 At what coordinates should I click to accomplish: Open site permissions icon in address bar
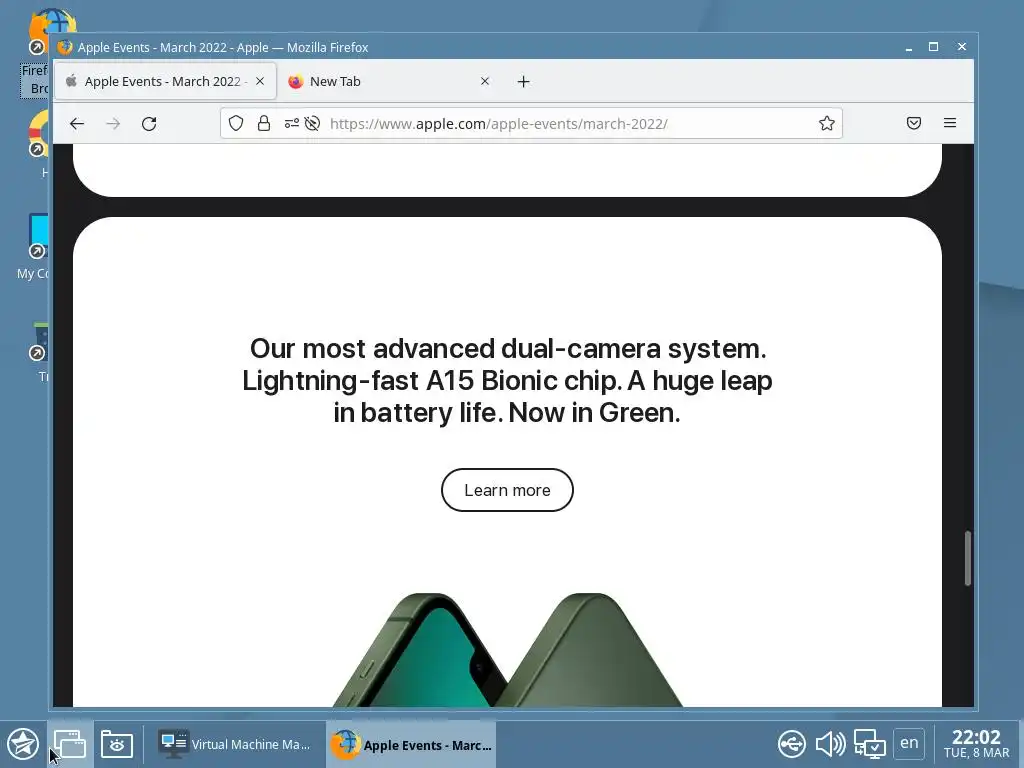291,123
